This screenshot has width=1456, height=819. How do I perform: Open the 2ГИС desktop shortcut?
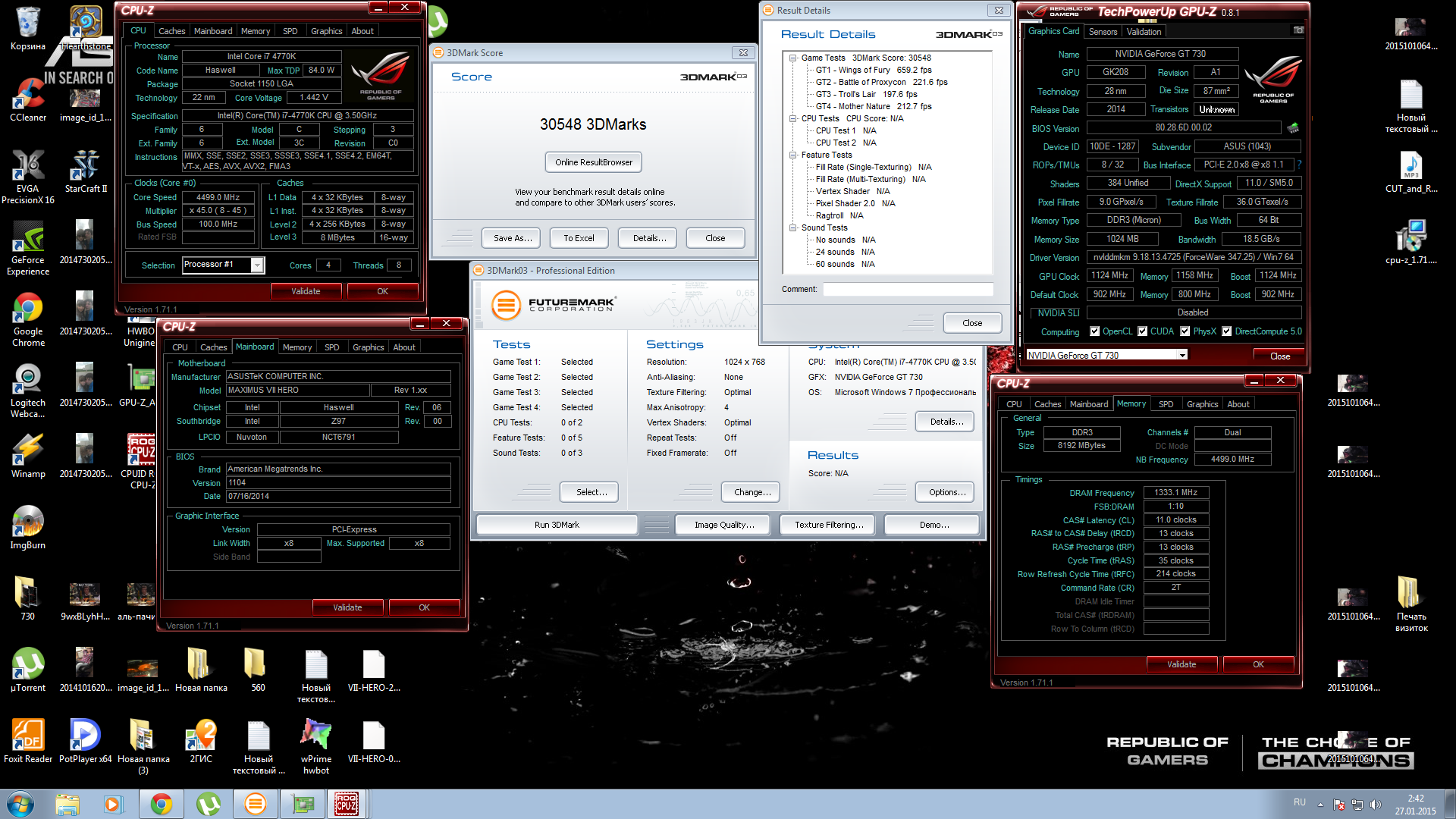(201, 742)
